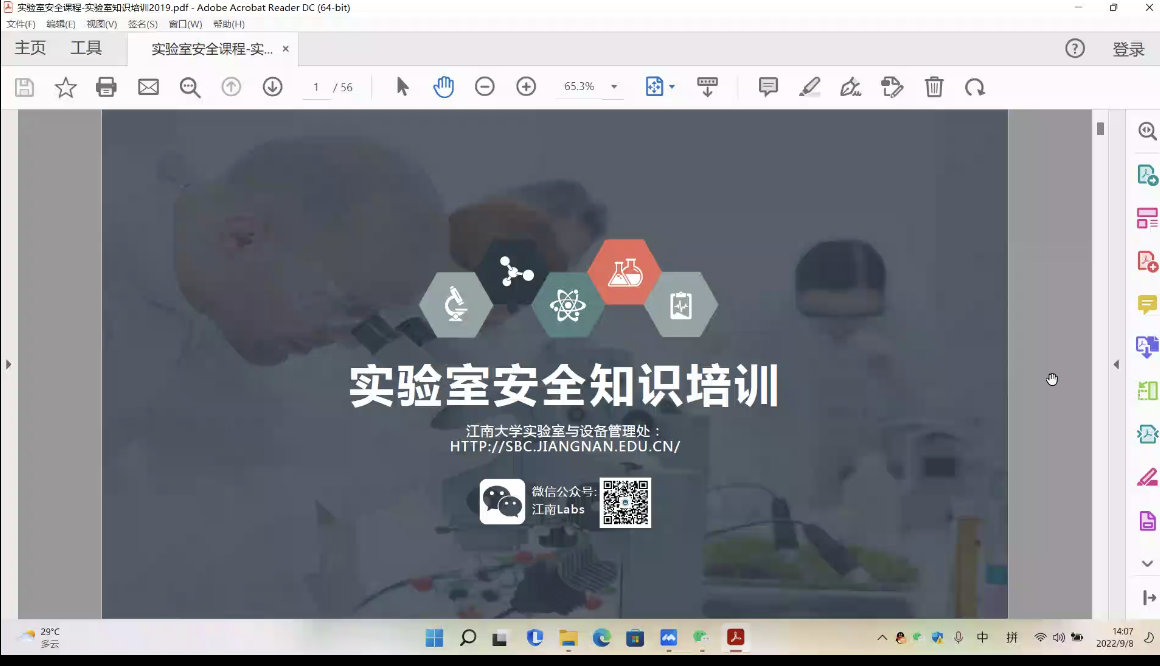Image resolution: width=1160 pixels, height=666 pixels.
Task: Select the Highlight text pen tool
Action: 810,87
